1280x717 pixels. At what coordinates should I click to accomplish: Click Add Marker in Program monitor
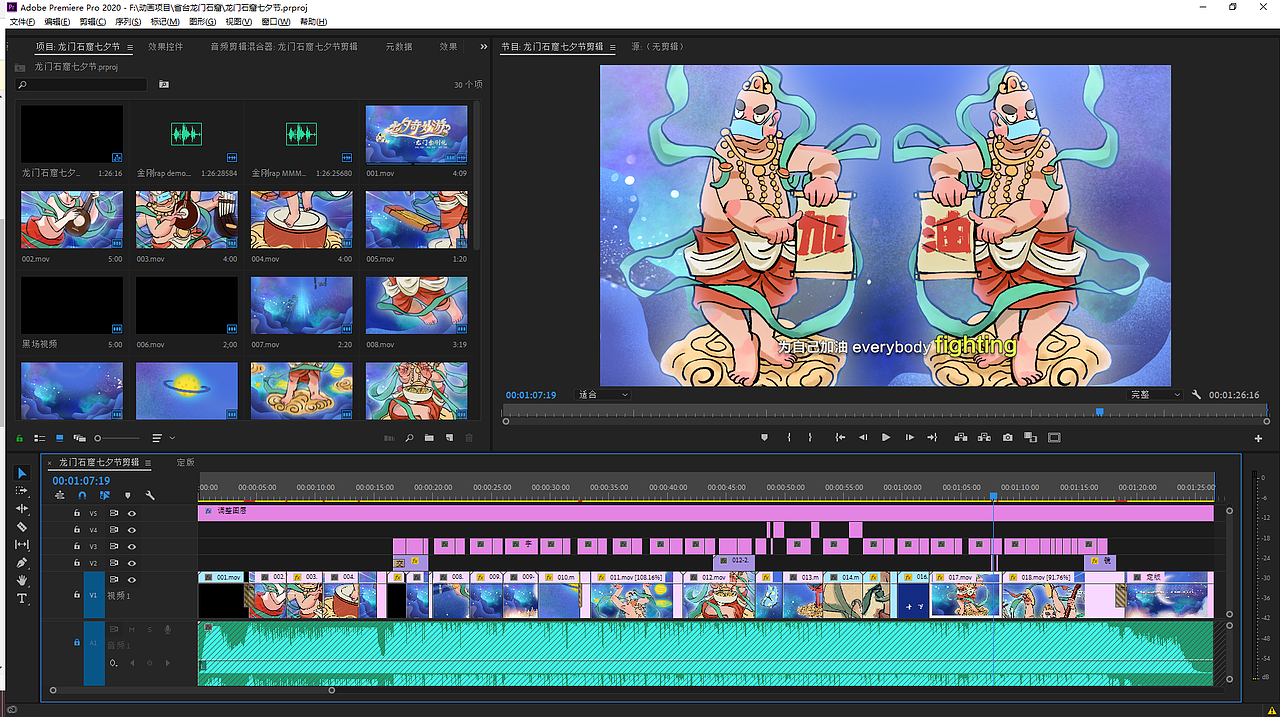click(765, 437)
